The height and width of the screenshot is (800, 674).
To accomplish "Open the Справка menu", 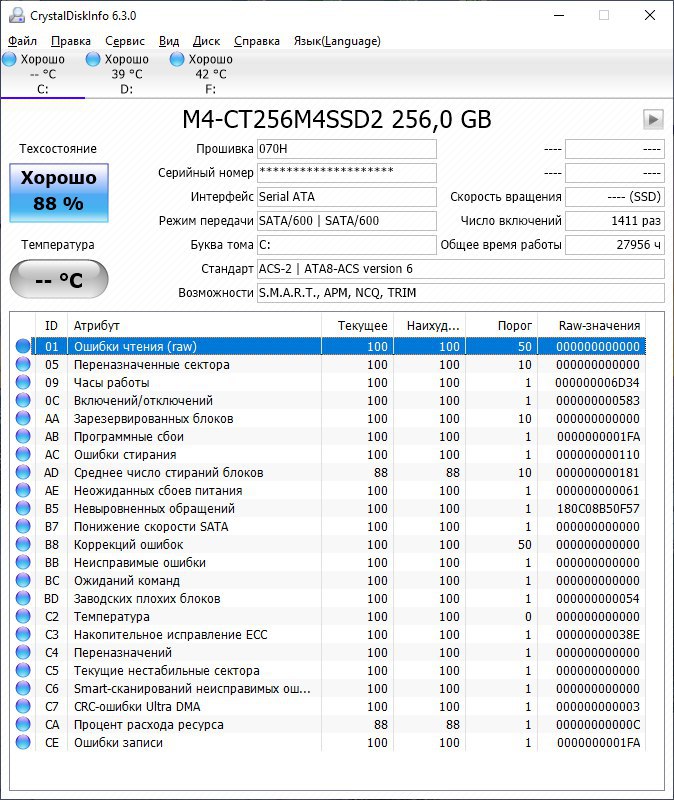I will 257,41.
